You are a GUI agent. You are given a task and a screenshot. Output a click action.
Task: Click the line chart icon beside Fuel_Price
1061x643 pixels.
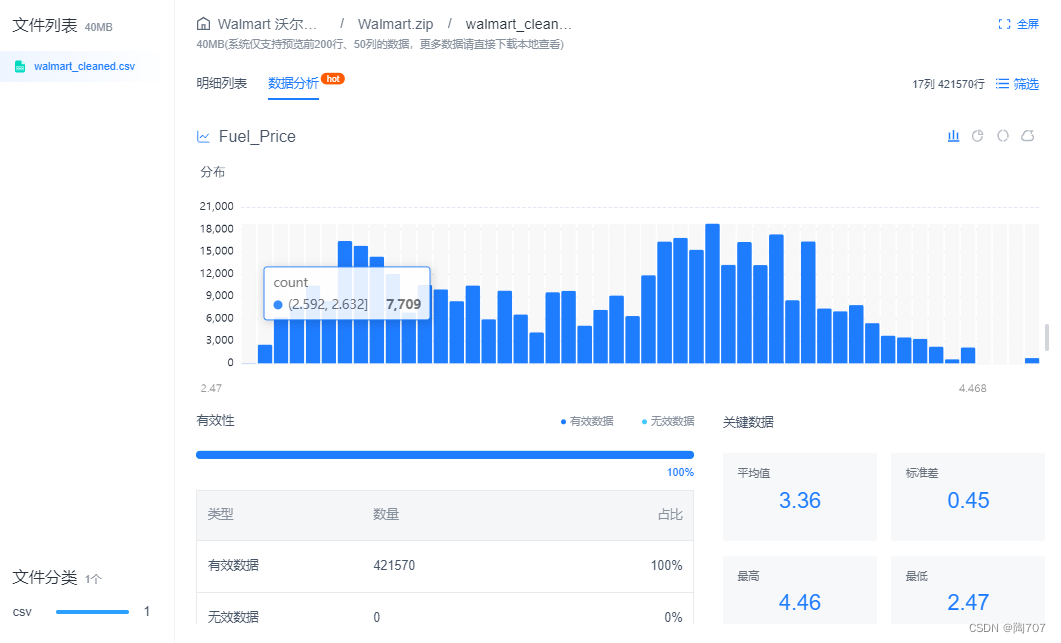point(203,137)
